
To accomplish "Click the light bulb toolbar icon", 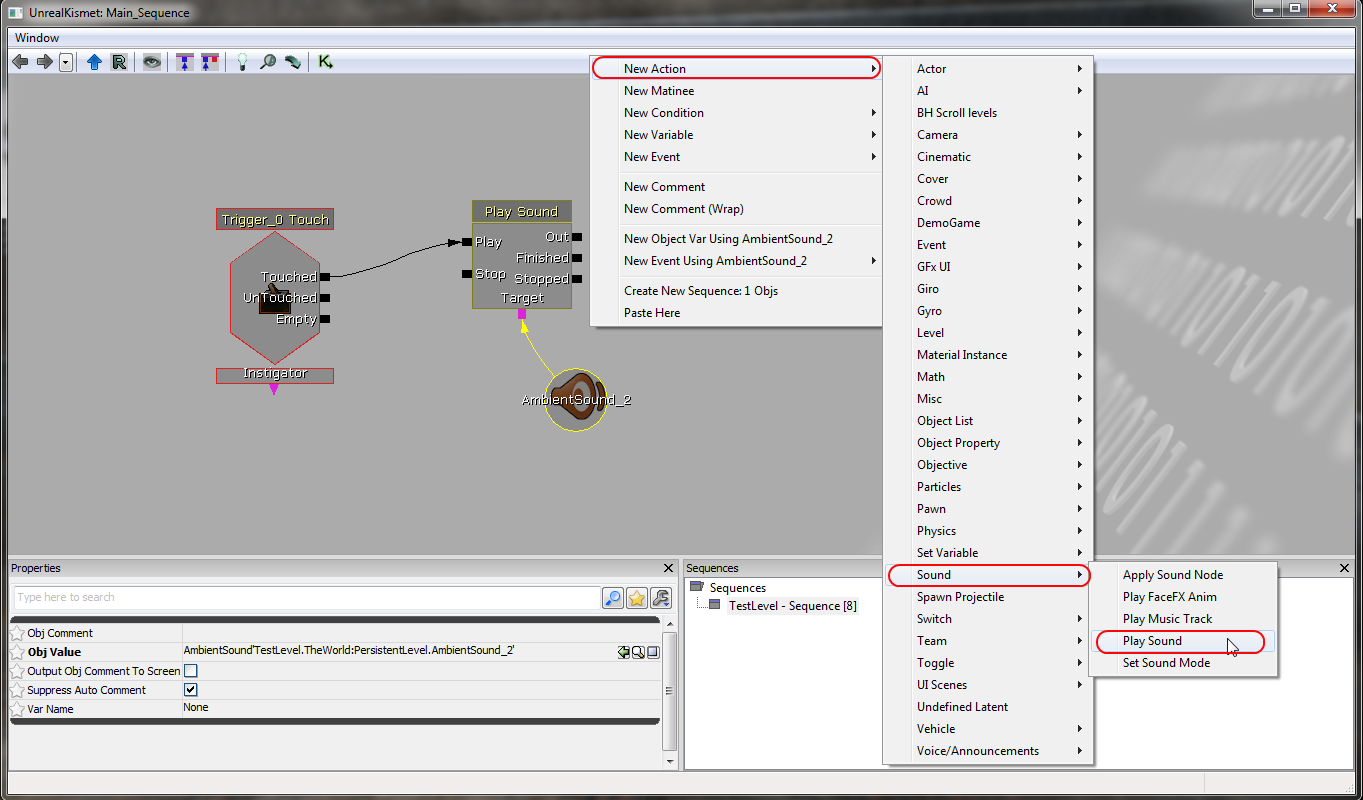I will tap(241, 62).
